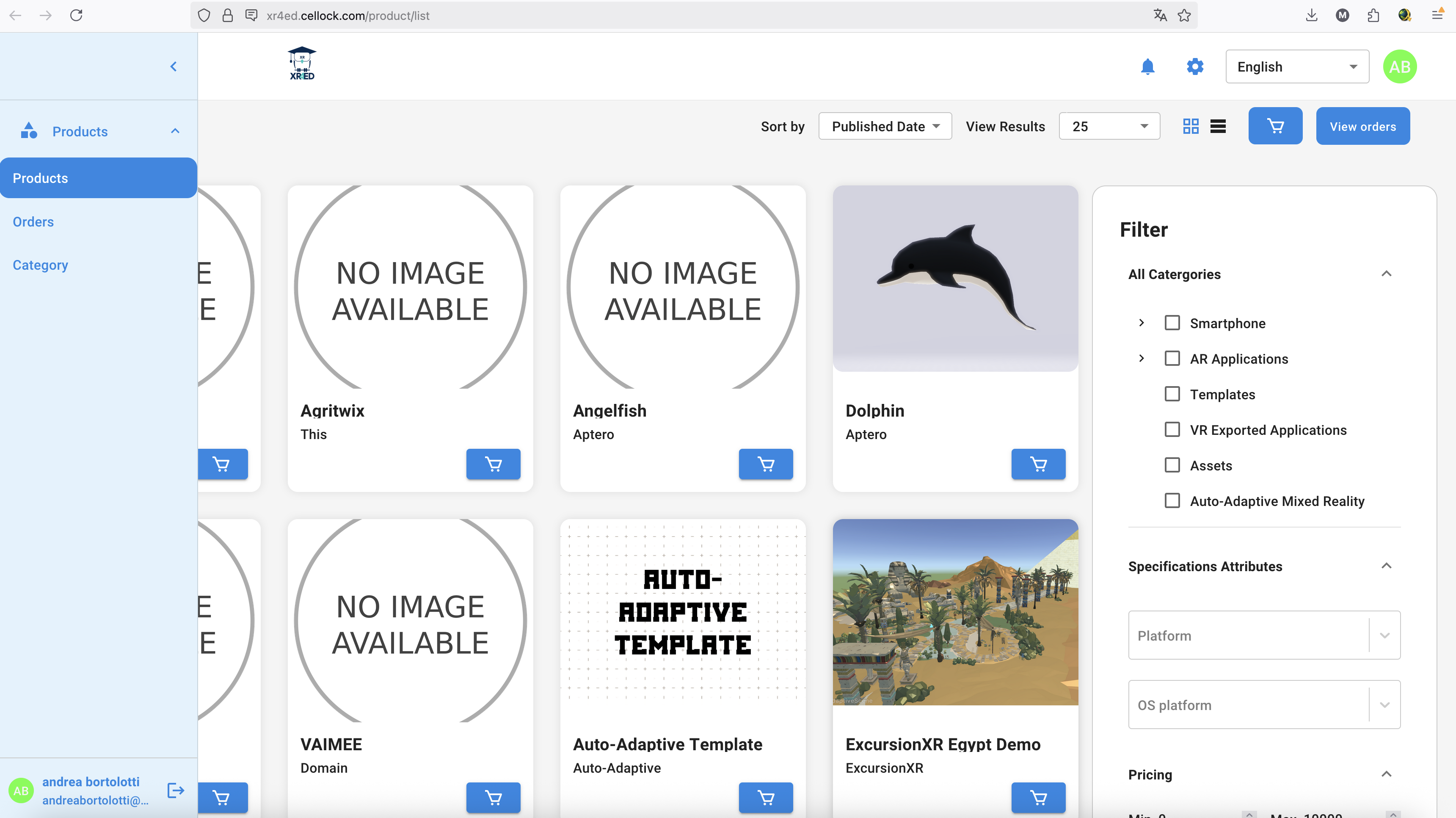Check the Smartphone category filter
The width and height of the screenshot is (1456, 818).
[1172, 323]
